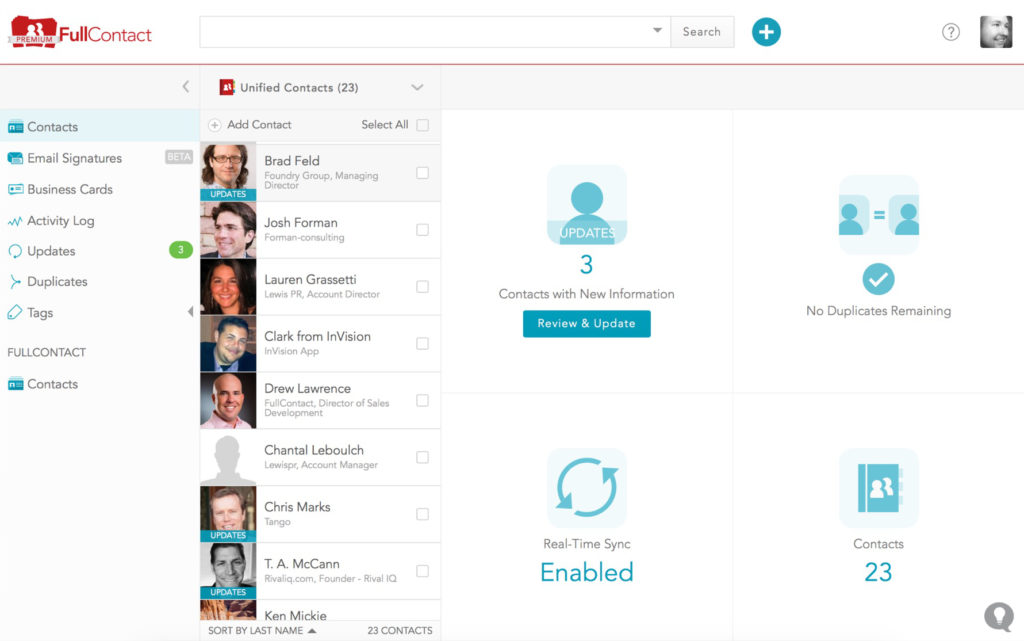The width and height of the screenshot is (1024, 641).
Task: Click the Unified Contacts address book icon
Action: point(227,87)
